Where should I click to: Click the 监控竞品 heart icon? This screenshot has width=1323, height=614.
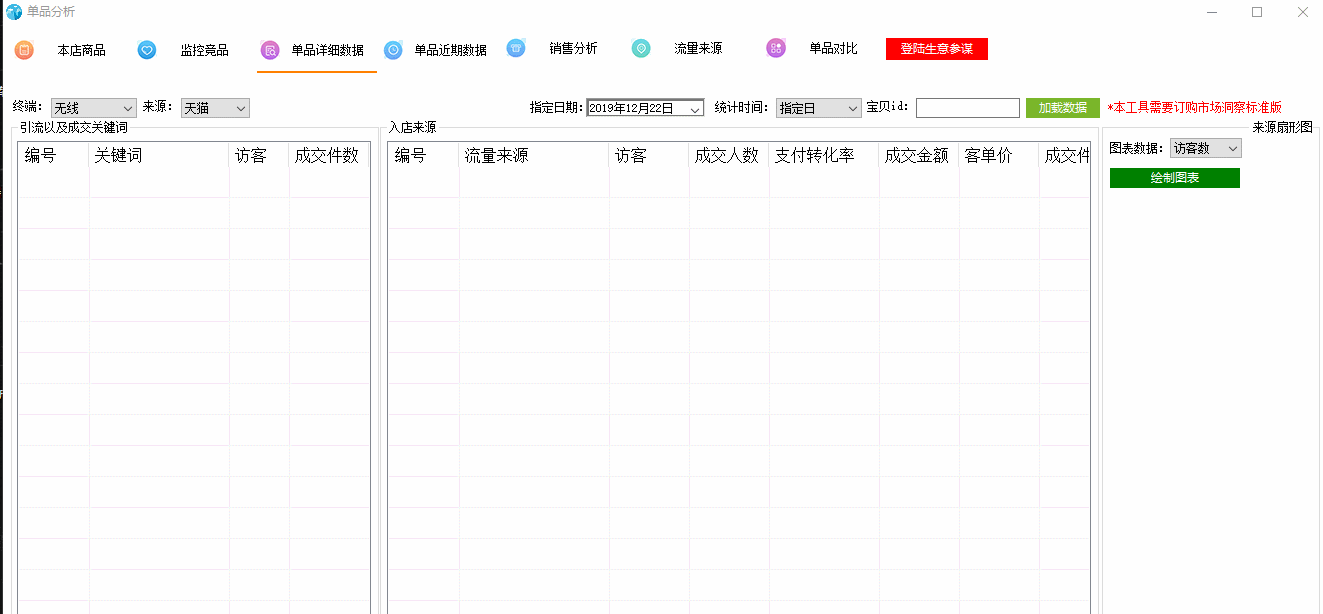click(x=147, y=50)
